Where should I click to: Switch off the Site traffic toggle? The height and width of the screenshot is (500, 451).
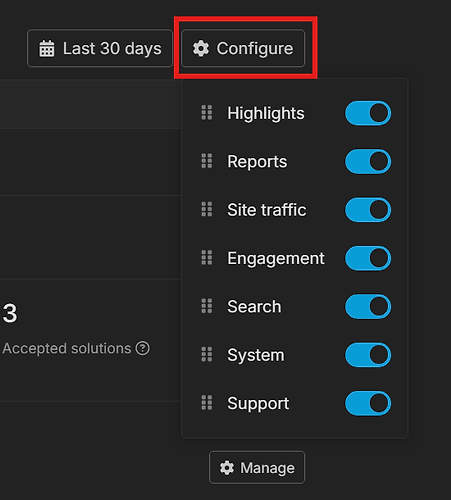point(368,210)
